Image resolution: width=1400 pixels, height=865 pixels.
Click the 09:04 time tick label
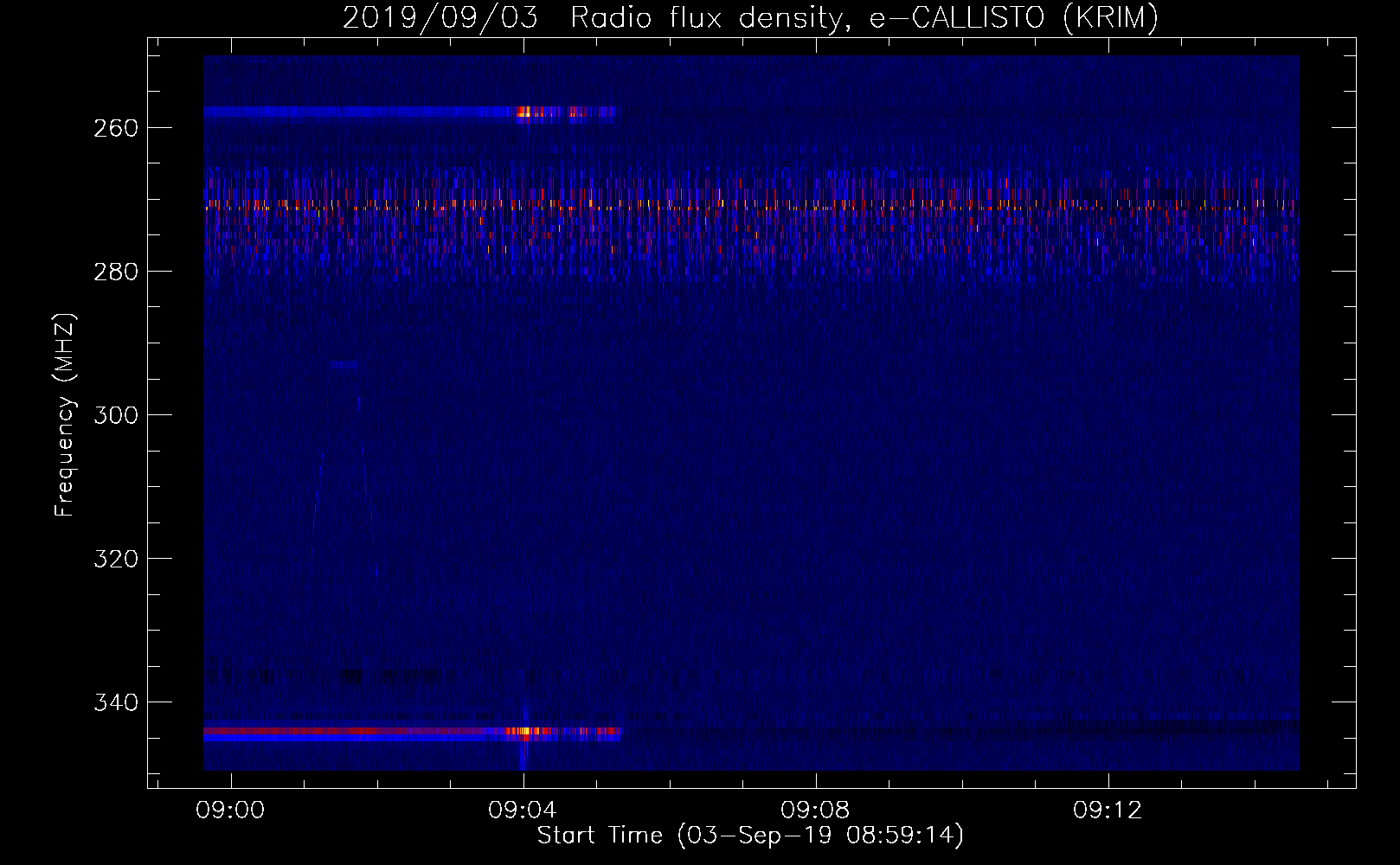[x=523, y=811]
